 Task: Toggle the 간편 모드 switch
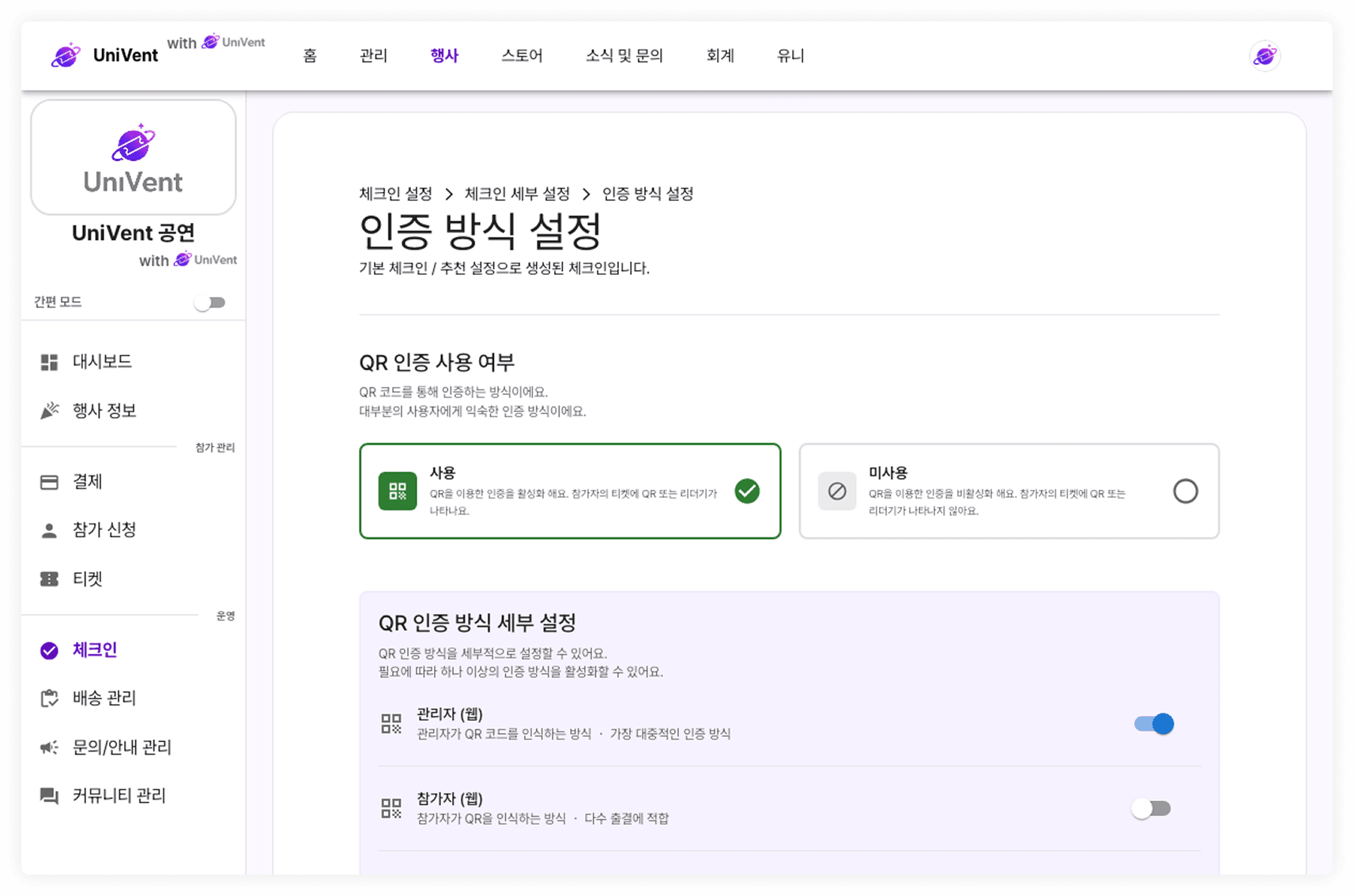tap(210, 303)
